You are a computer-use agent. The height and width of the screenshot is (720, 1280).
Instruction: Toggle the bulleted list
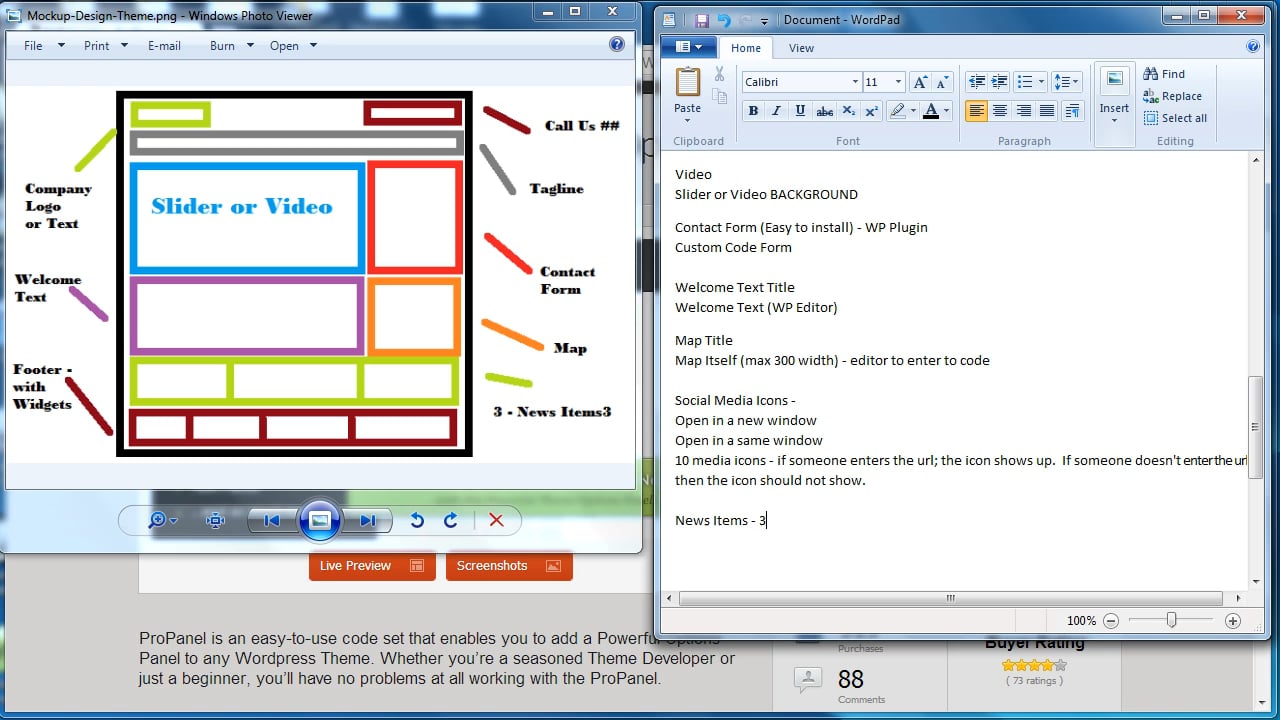1025,81
